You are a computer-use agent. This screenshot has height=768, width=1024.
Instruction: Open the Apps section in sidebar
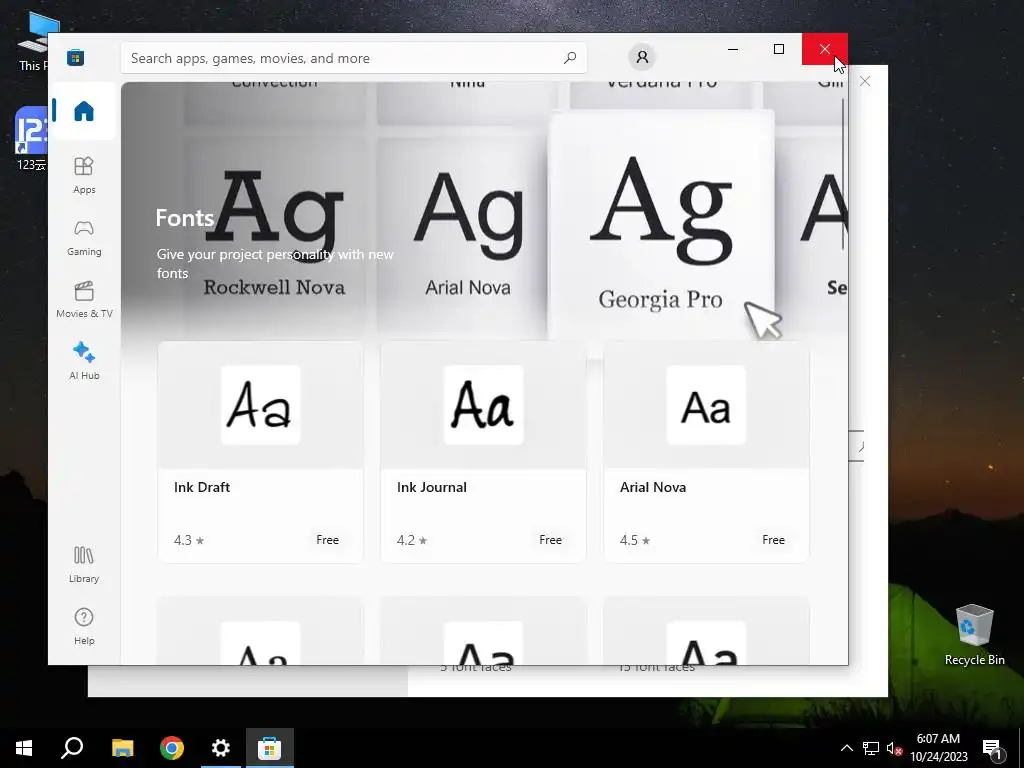click(x=84, y=175)
